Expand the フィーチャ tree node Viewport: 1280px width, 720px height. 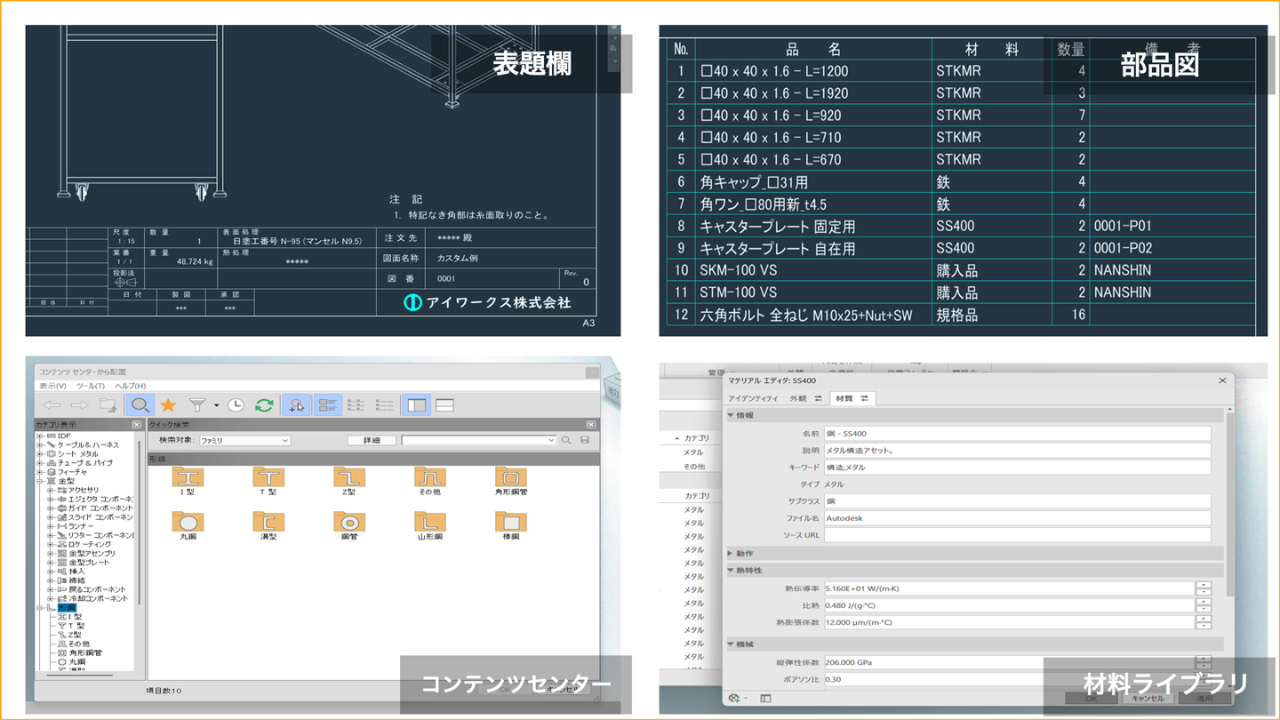(x=40, y=472)
